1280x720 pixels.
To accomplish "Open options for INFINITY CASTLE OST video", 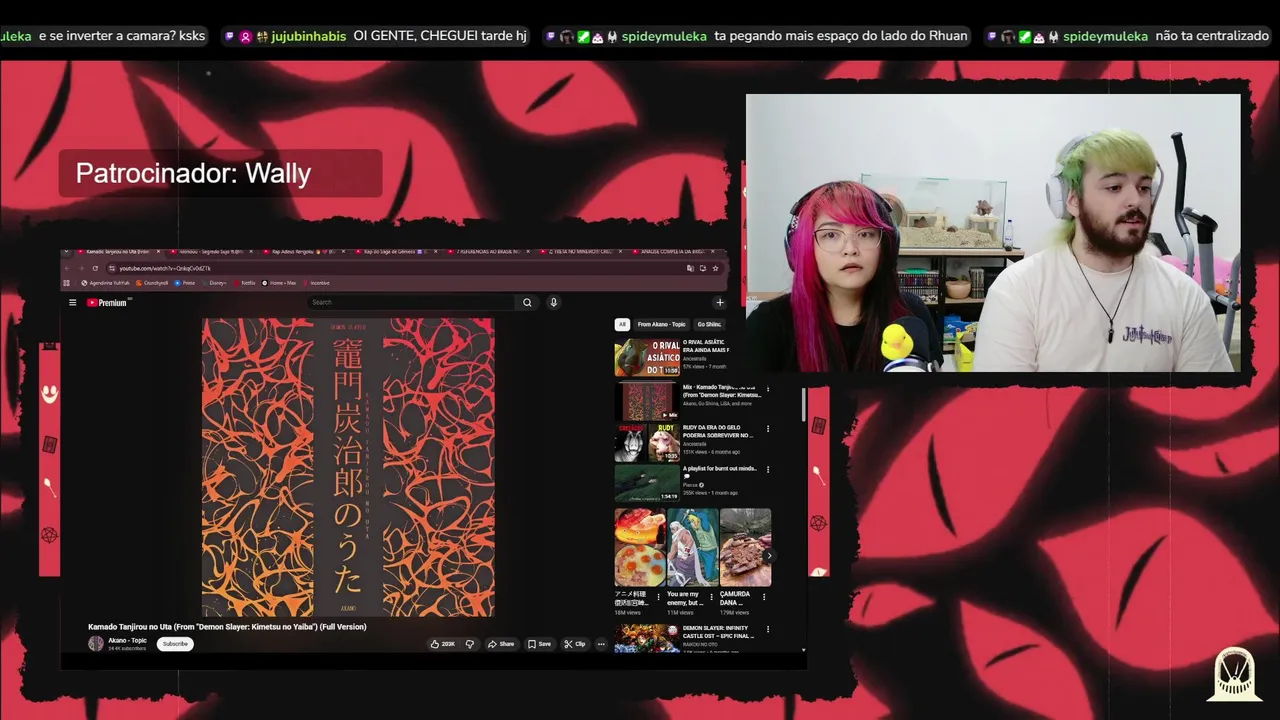I will [768, 630].
